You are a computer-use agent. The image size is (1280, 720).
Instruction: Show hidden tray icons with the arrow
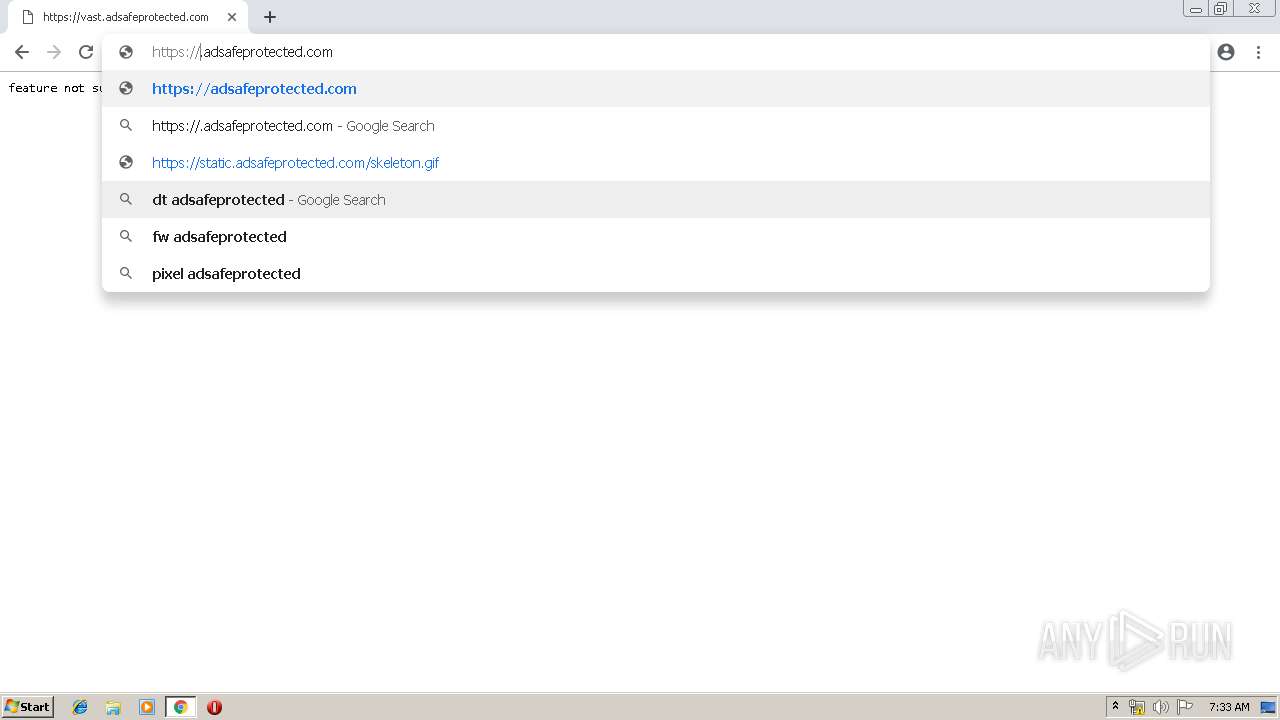1116,707
